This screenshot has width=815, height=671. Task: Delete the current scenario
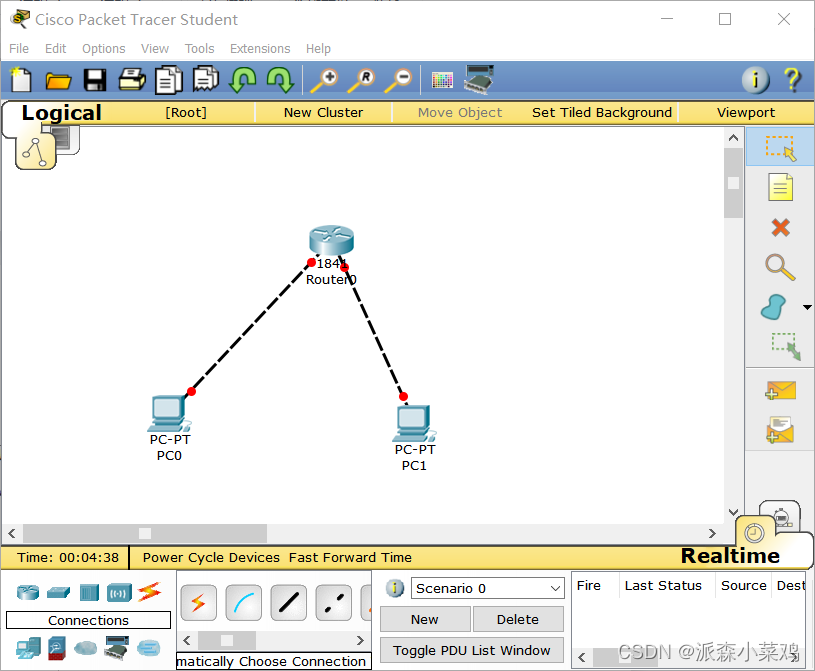(x=518, y=620)
